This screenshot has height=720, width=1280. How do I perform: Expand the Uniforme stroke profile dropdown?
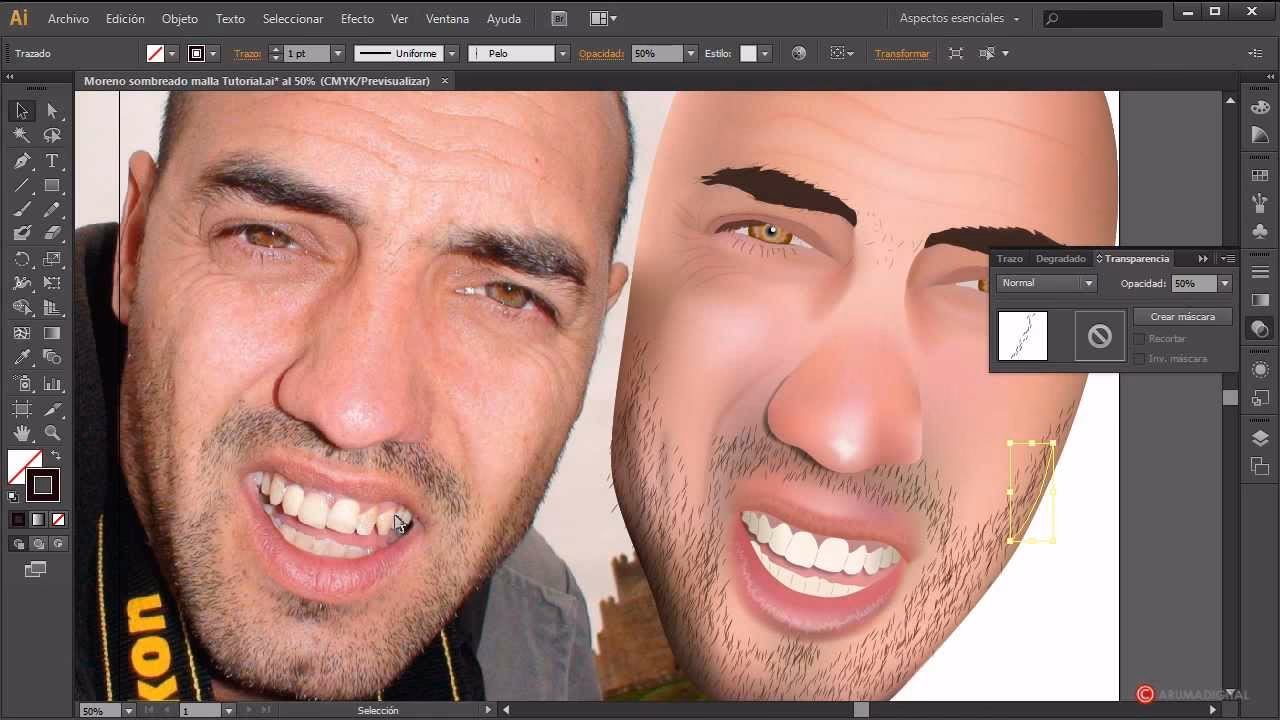[452, 54]
